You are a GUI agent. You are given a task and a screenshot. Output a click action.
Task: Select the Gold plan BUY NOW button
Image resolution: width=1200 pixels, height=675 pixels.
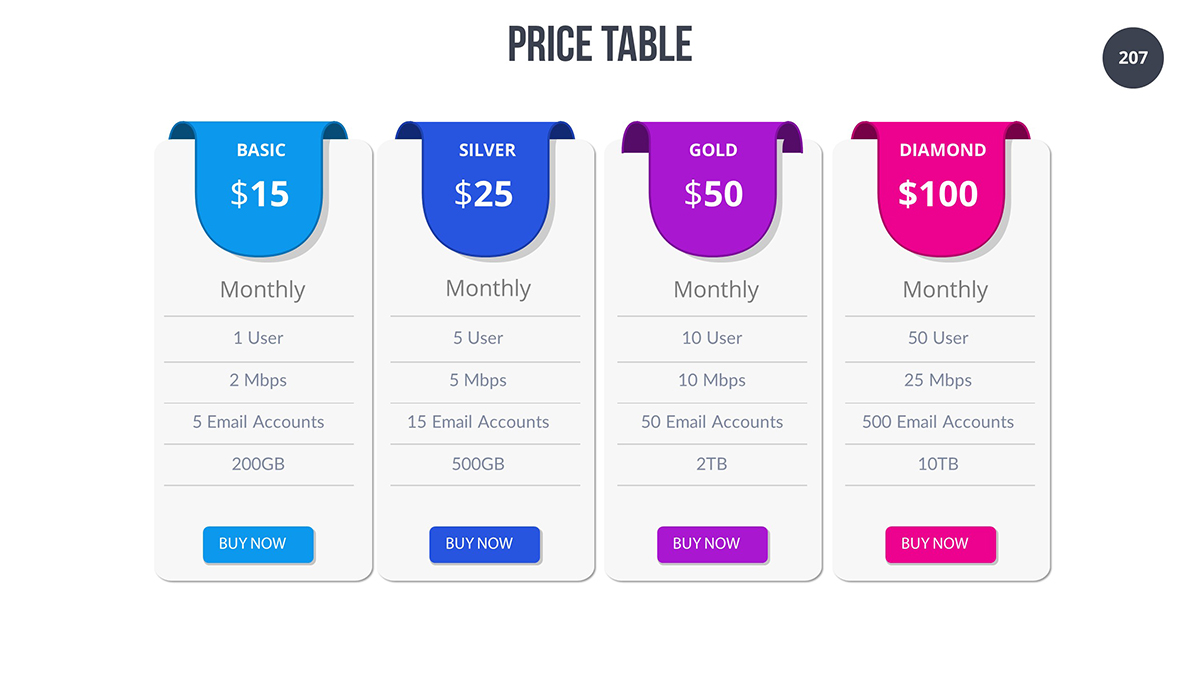tap(712, 544)
